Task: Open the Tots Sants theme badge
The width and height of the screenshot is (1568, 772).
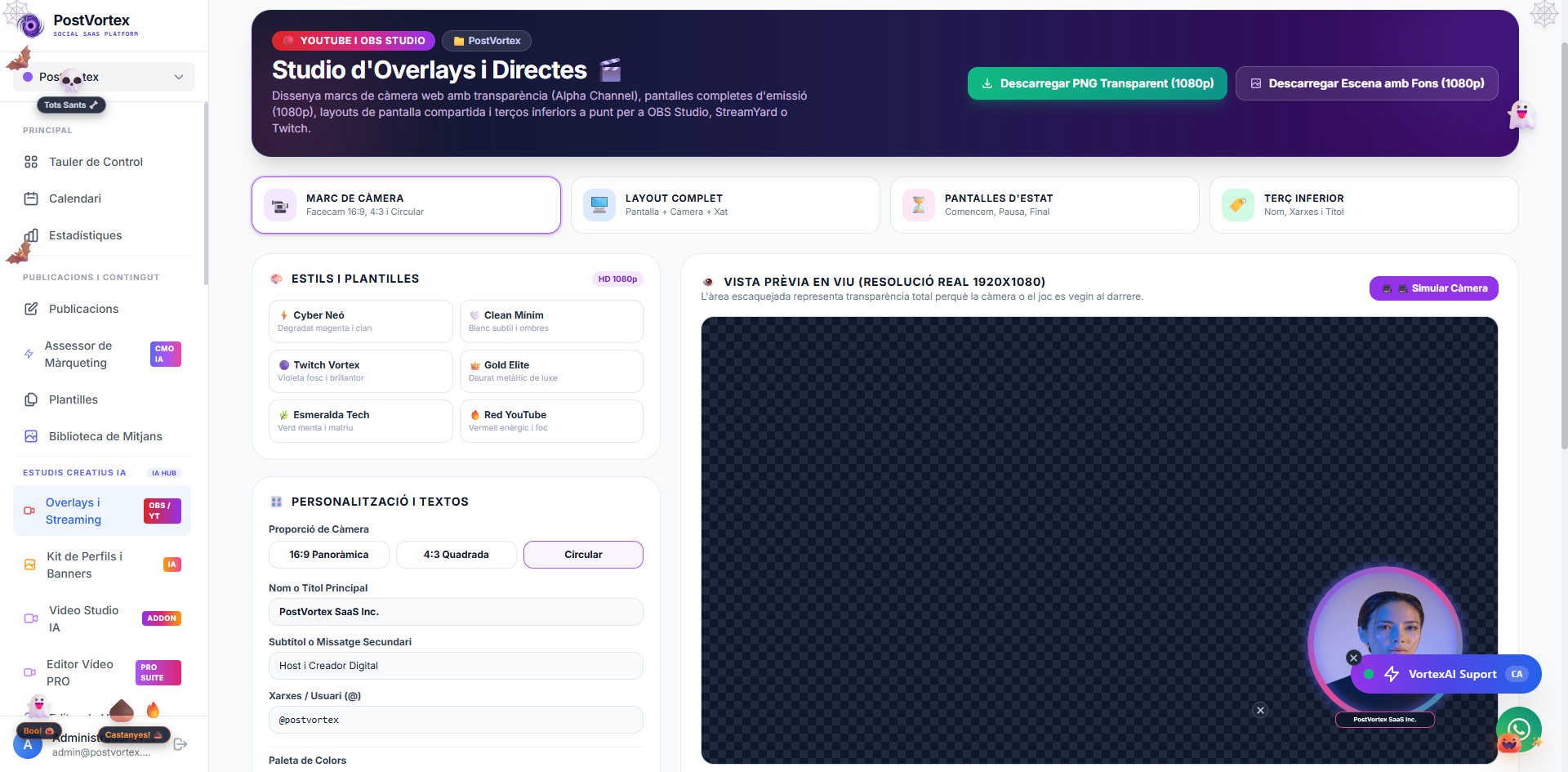Action: pos(71,105)
